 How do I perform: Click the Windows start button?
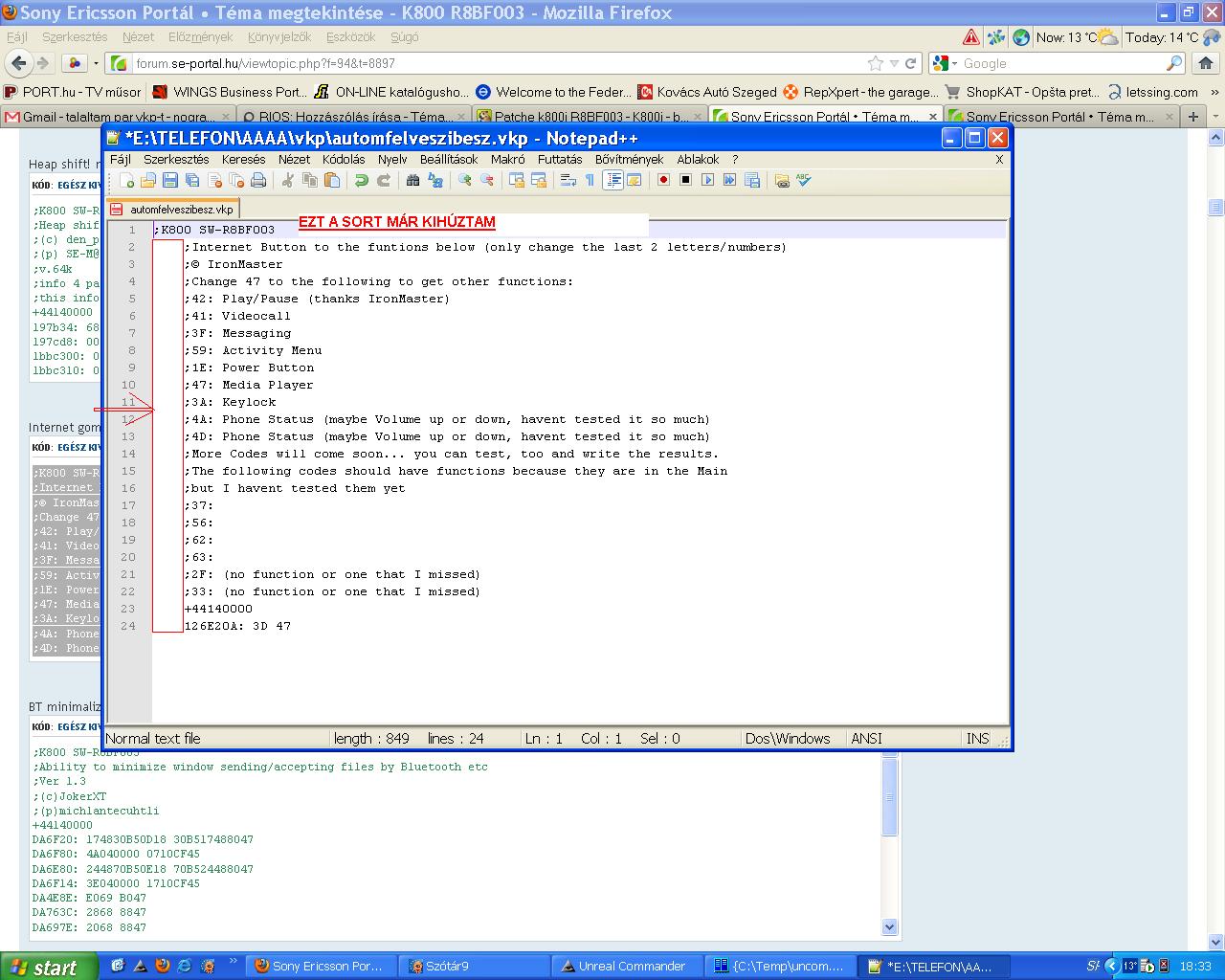(x=48, y=967)
